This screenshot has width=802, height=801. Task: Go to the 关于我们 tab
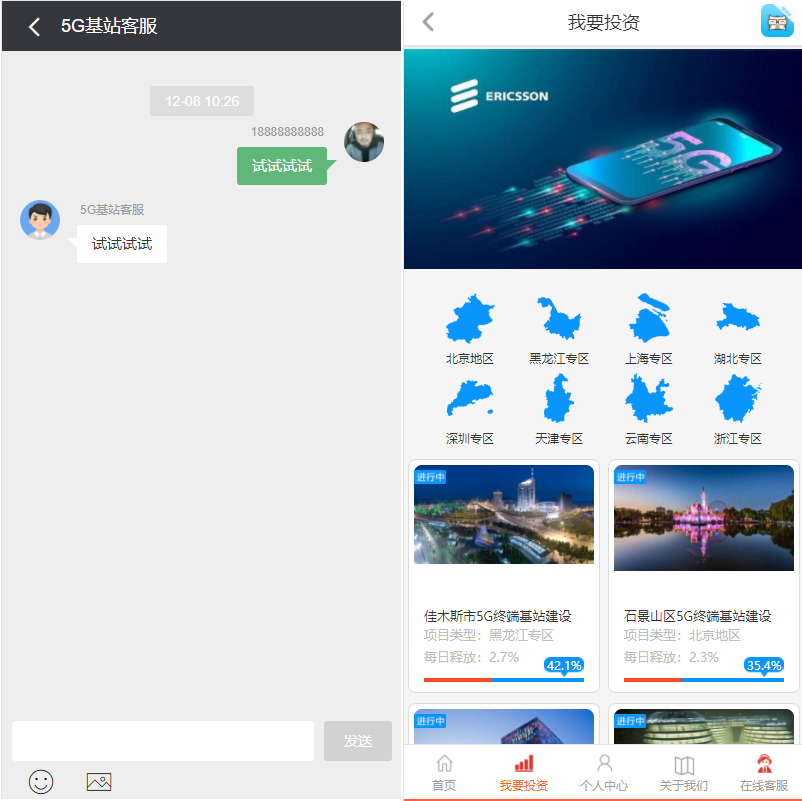pos(684,773)
